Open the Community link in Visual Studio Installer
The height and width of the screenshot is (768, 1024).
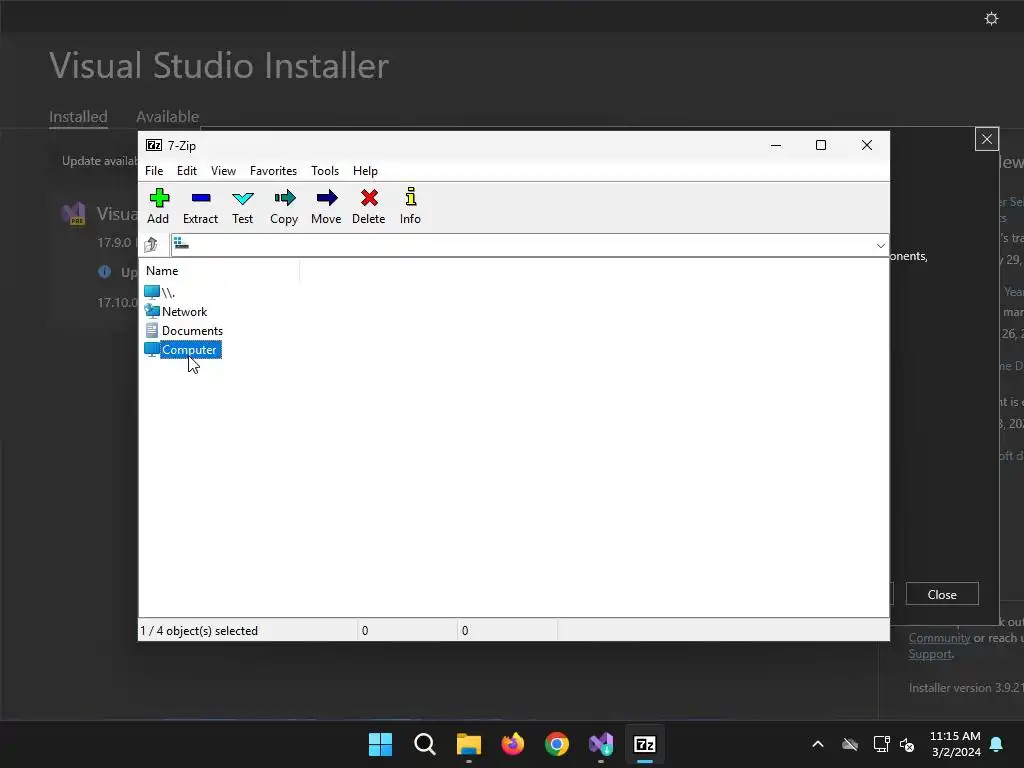939,638
